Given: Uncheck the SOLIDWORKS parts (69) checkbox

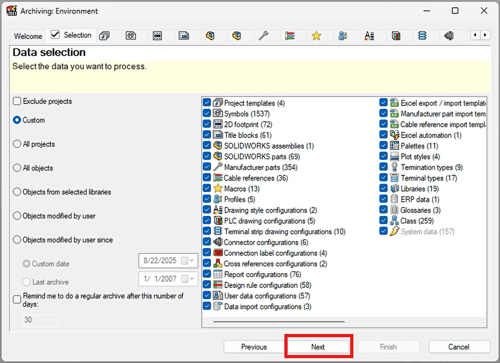Looking at the screenshot, I should coord(207,156).
